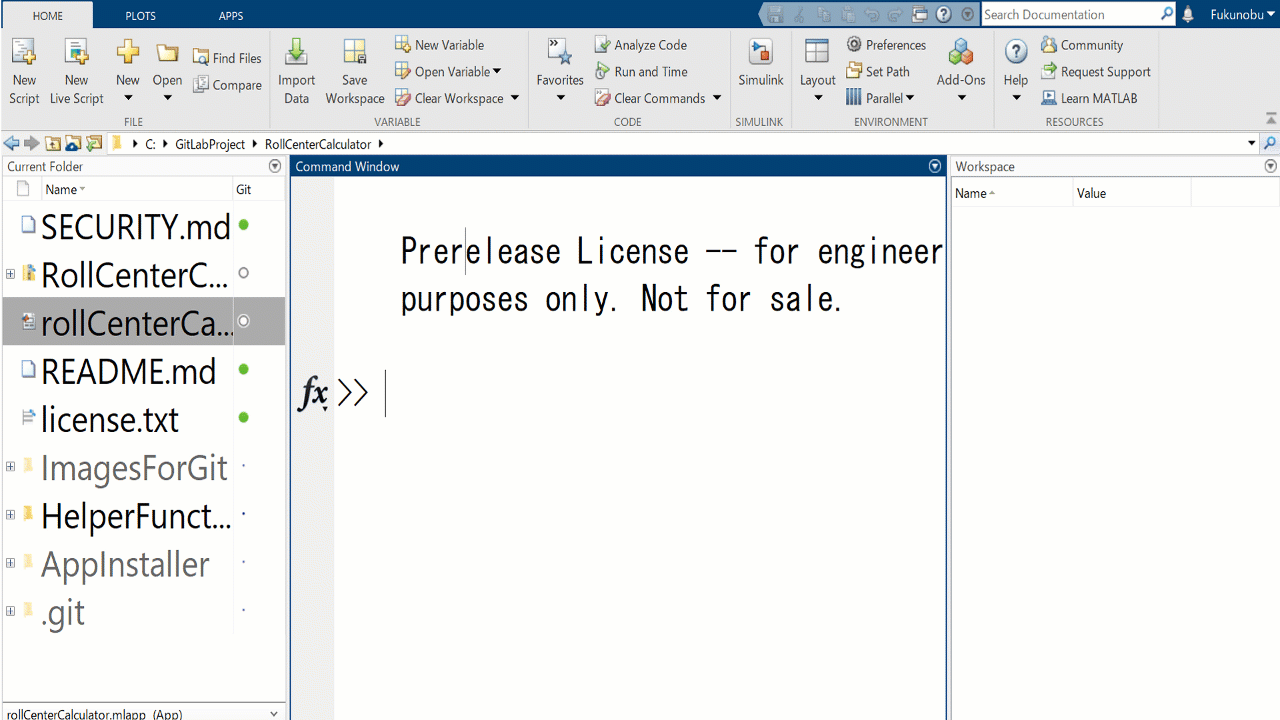
Task: Open the Layout dropdown menu
Action: tap(817, 97)
